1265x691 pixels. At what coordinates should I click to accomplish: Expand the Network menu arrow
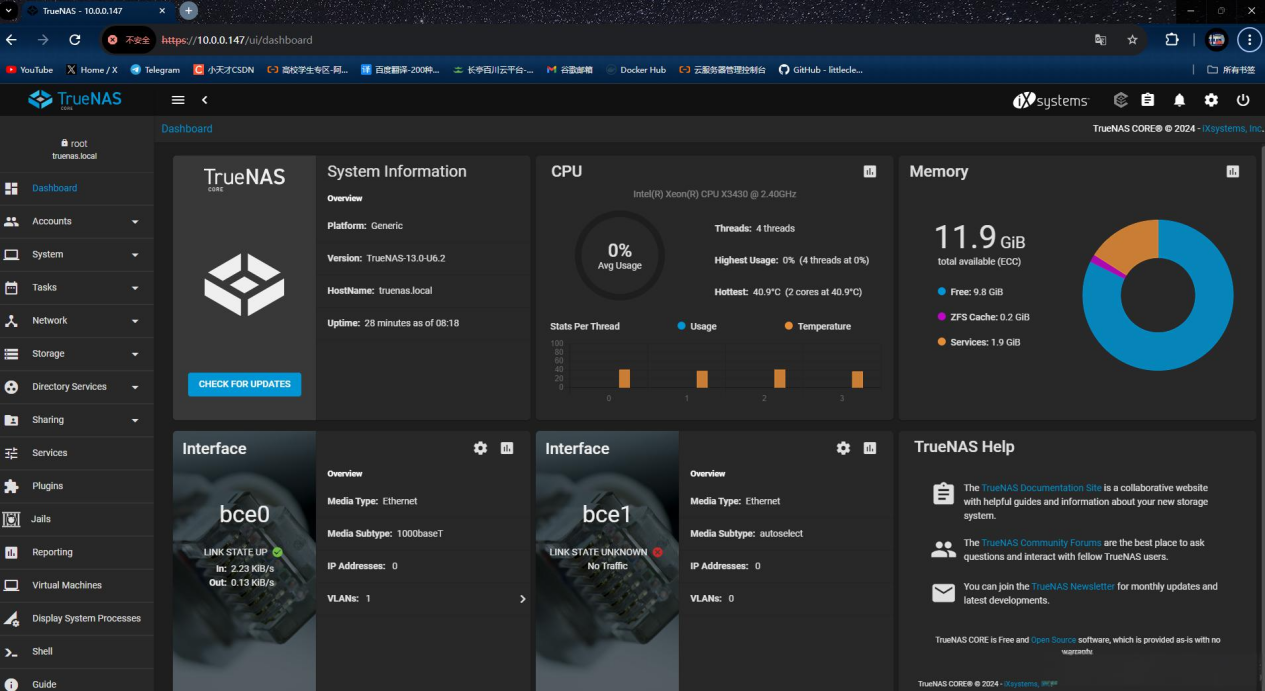(x=135, y=321)
